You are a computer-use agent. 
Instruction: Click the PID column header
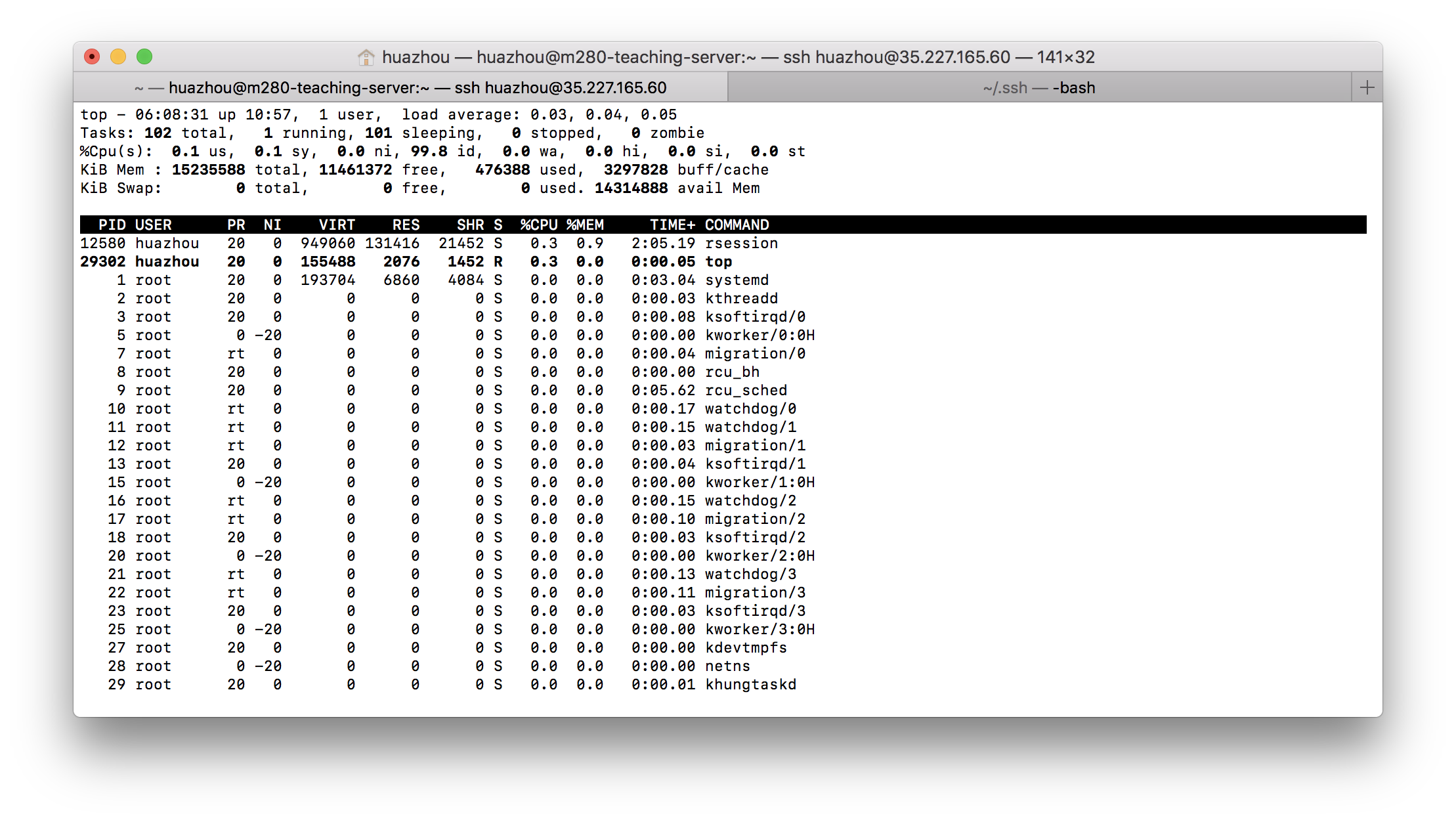[112, 225]
